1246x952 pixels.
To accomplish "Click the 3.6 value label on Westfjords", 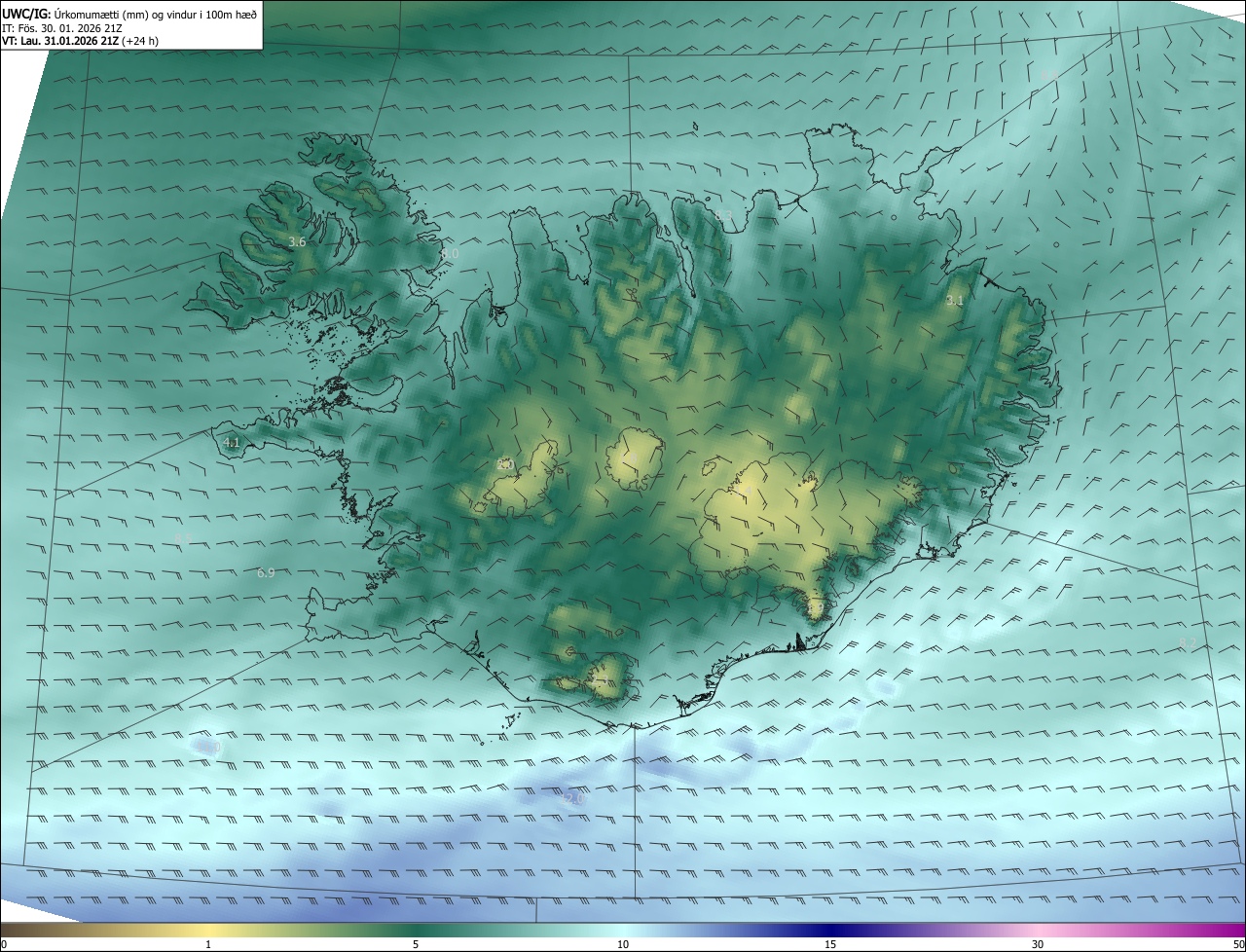I will 297,241.
